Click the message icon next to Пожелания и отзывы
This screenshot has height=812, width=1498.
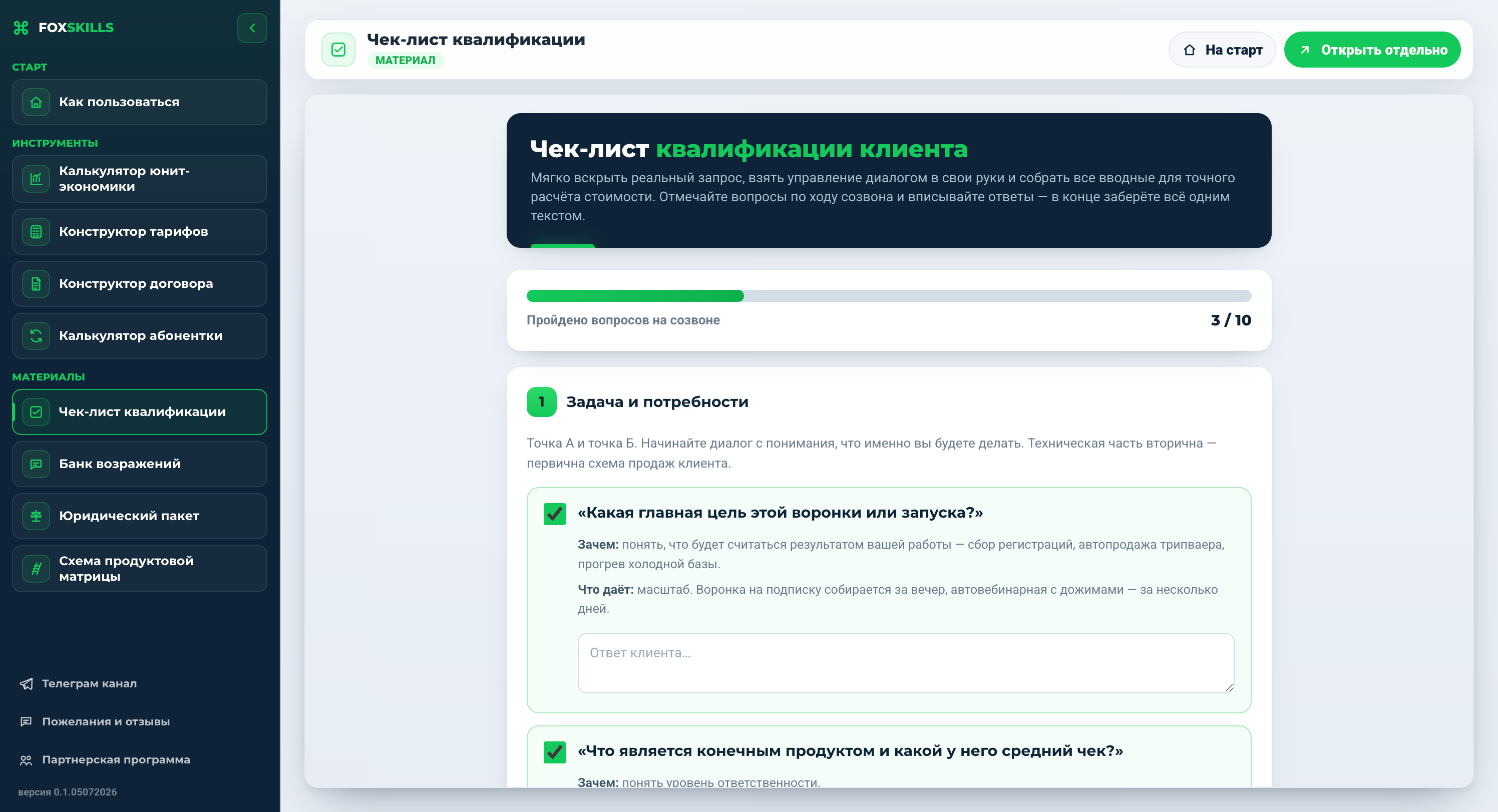pyautogui.click(x=26, y=722)
